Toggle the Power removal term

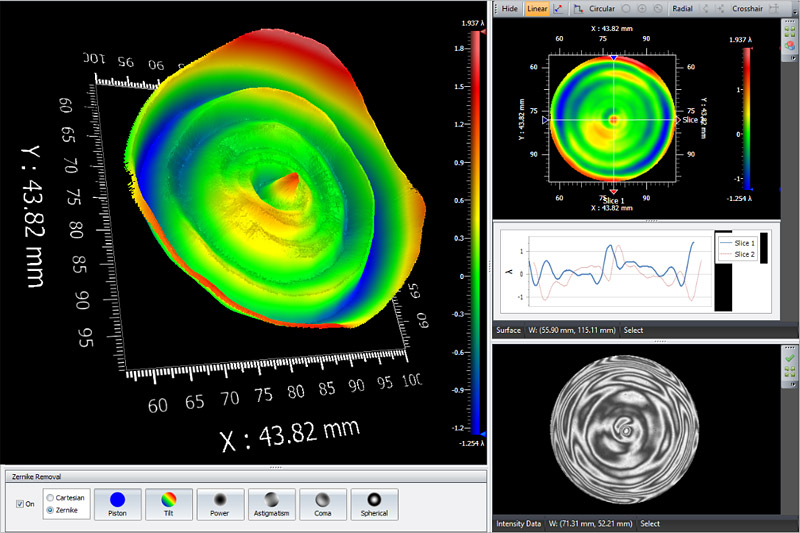[220, 504]
